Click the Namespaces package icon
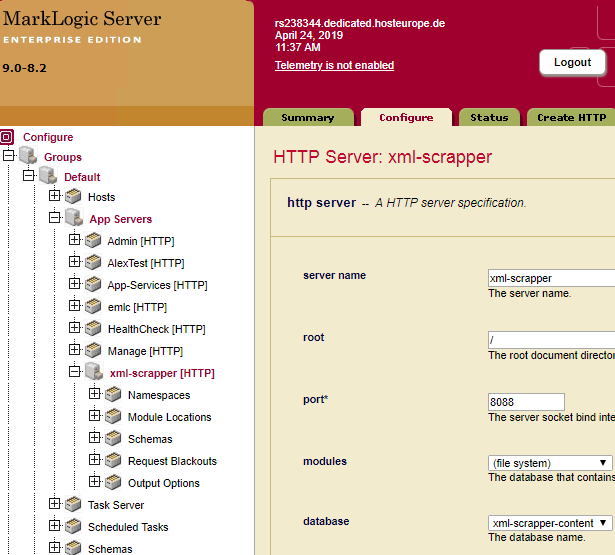 coord(113,394)
